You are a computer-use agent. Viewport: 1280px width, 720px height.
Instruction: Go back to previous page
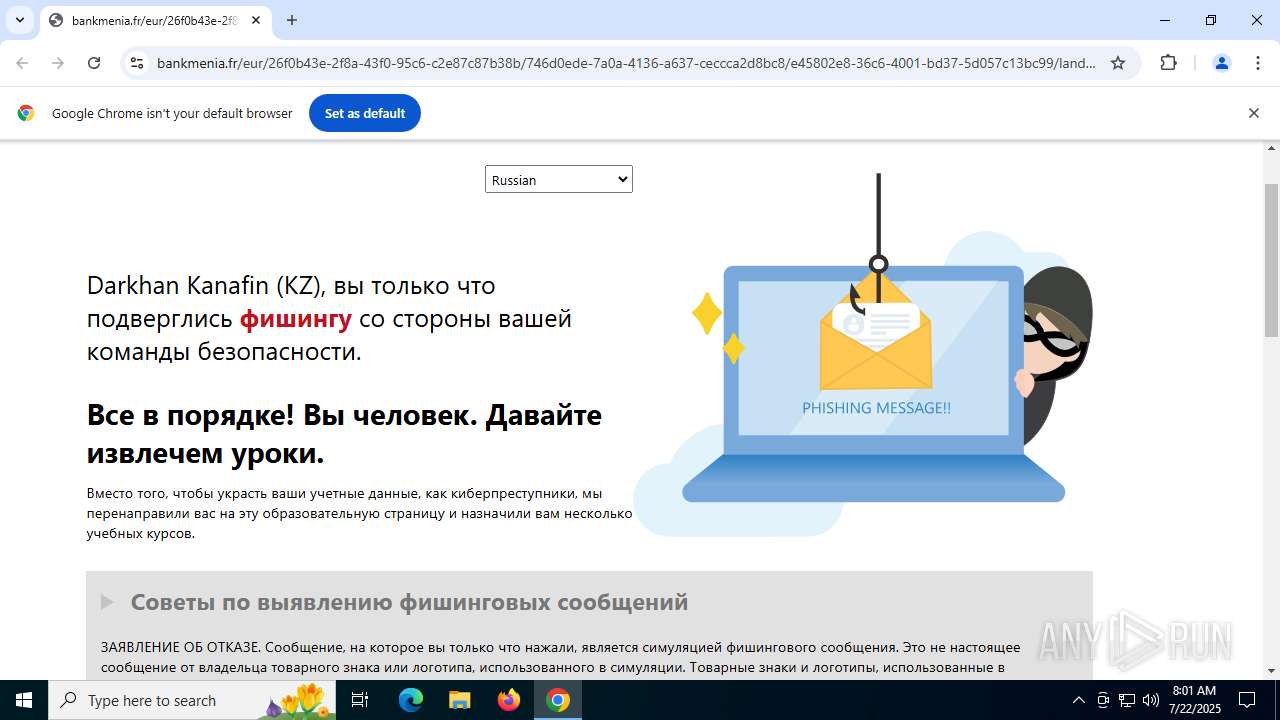click(x=22, y=63)
